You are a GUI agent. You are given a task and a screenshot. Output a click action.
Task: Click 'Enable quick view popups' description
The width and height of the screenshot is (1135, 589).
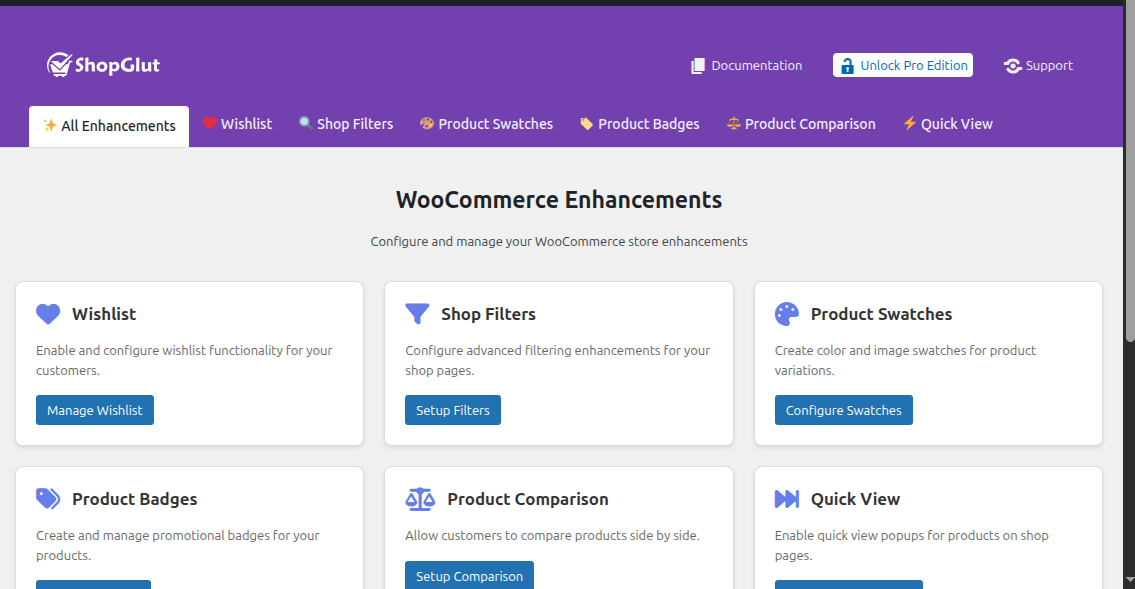911,546
